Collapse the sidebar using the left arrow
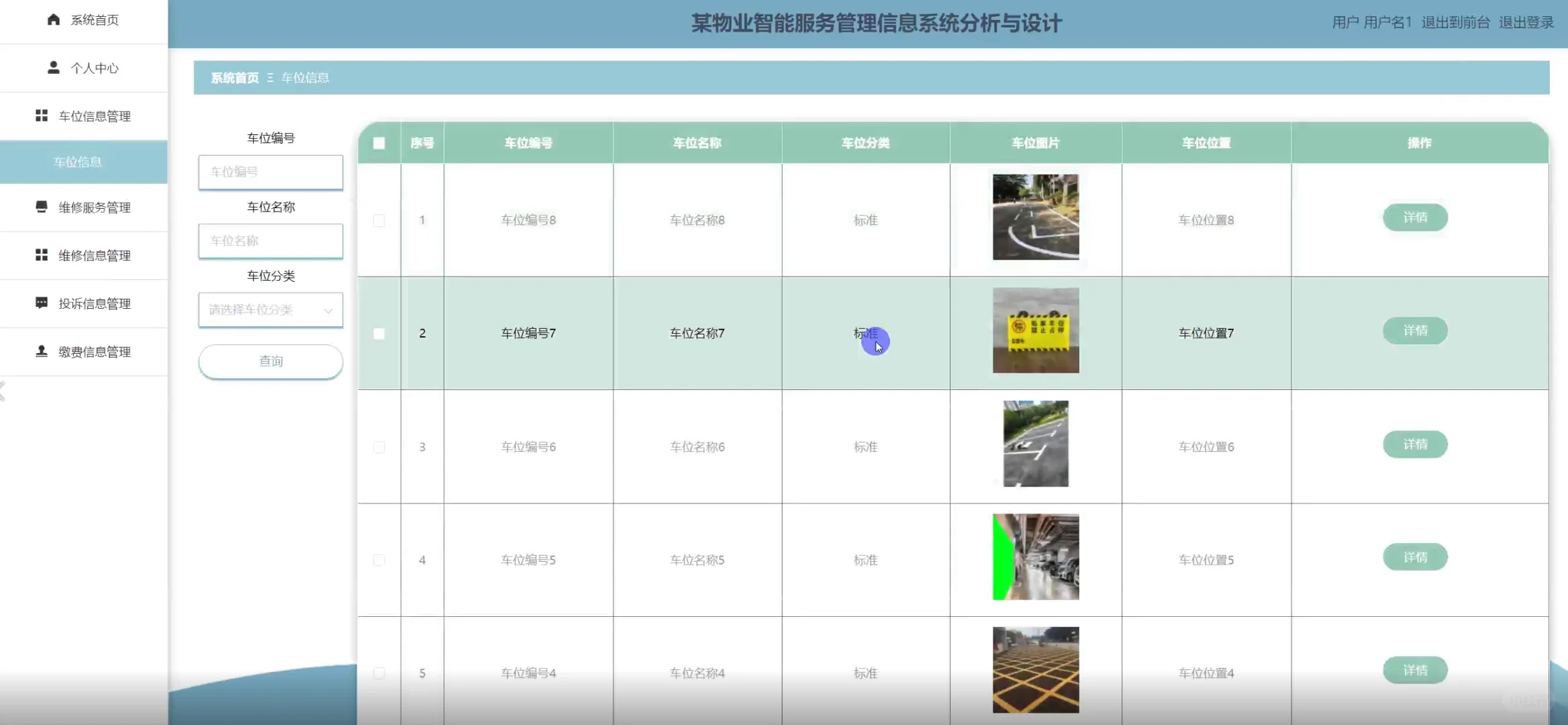Screen dimensions: 1568x725 point(3,393)
